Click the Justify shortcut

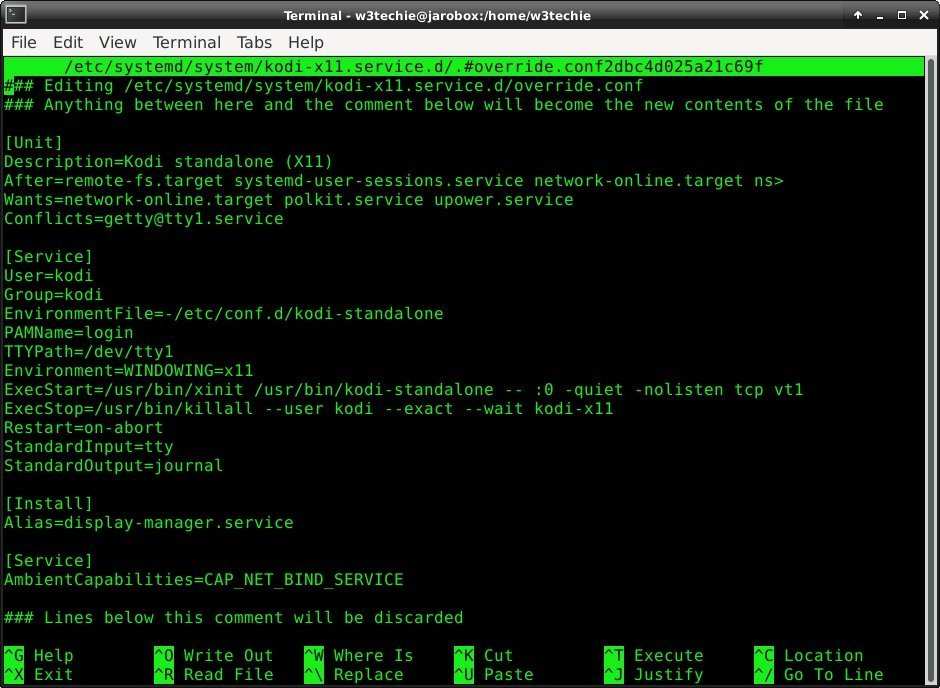(x=655, y=674)
